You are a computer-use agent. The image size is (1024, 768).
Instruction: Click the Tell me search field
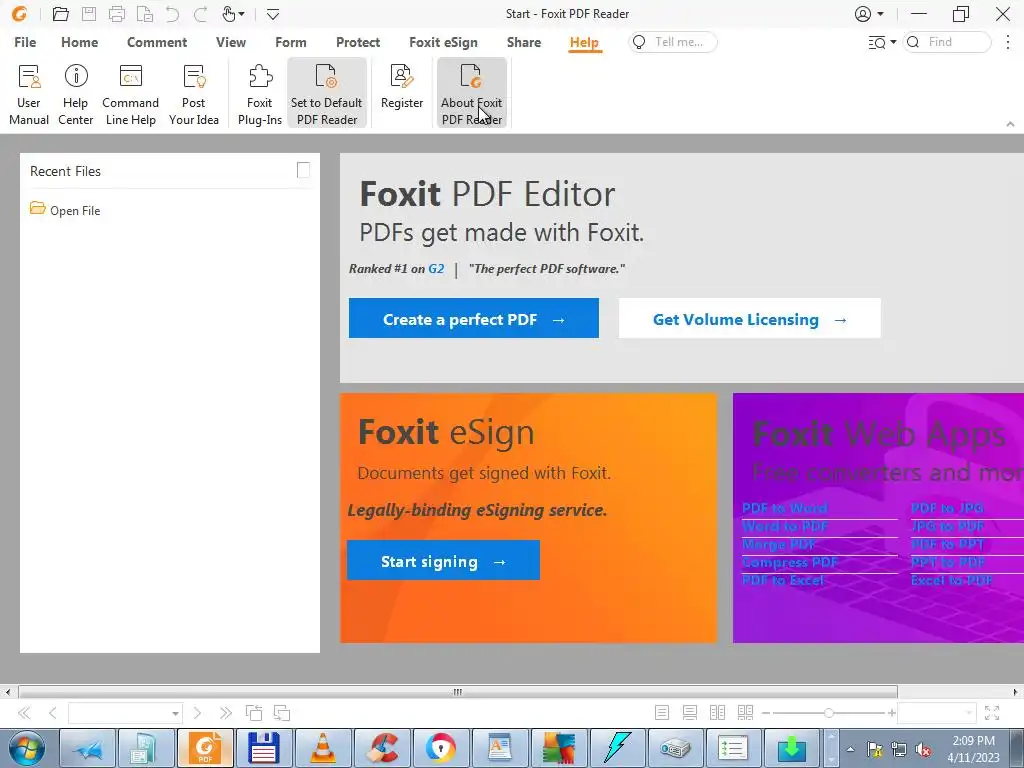673,42
